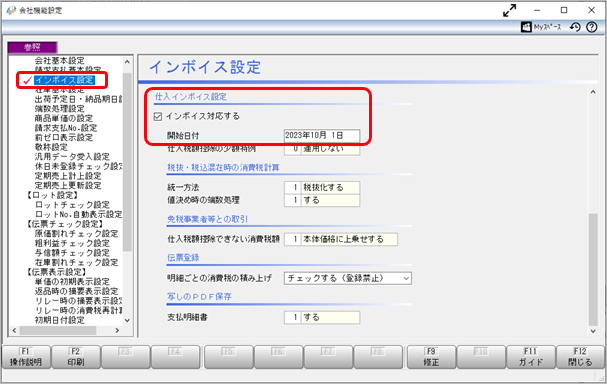This screenshot has height=384, width=607.
Task: Click the tree list scroll up arrow
Action: (127, 62)
